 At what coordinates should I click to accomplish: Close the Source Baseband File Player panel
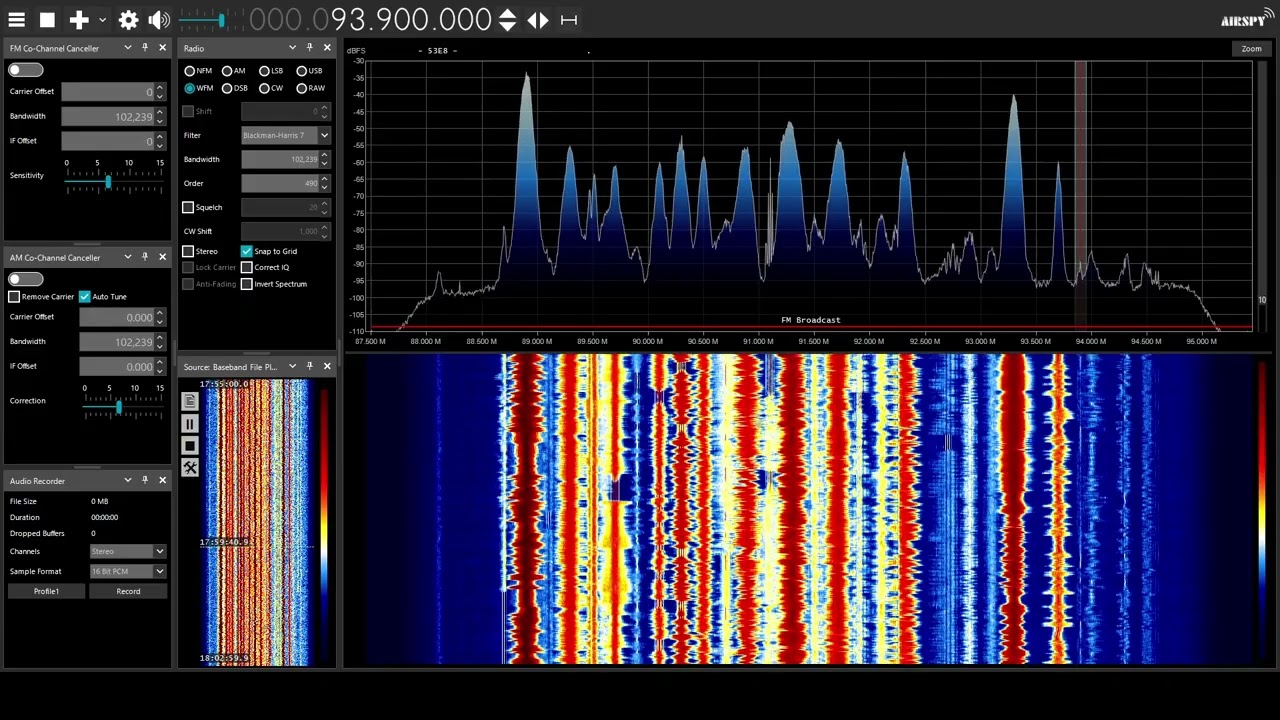coord(327,367)
